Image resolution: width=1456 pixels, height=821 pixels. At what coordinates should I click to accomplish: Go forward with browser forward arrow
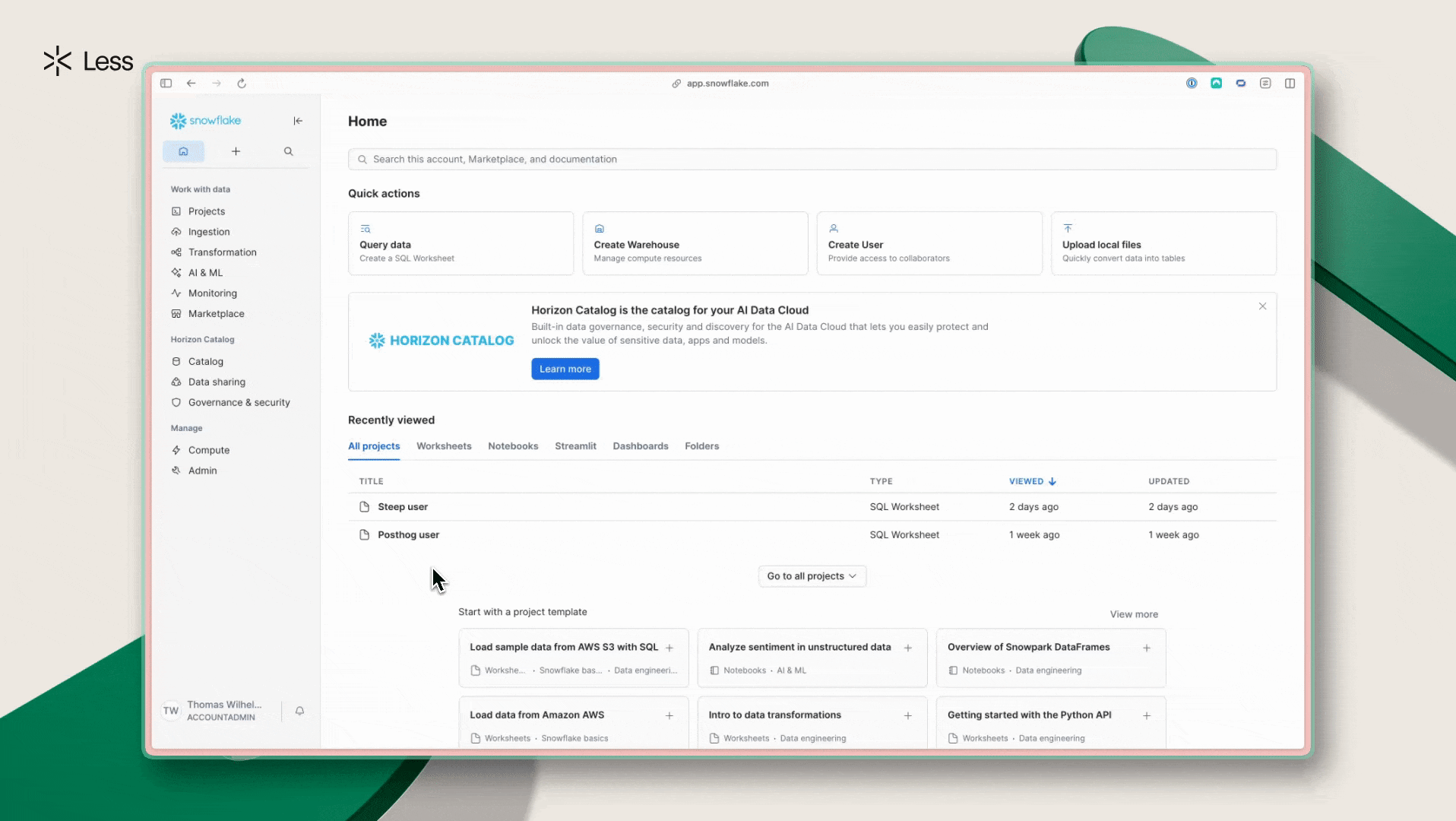click(217, 84)
